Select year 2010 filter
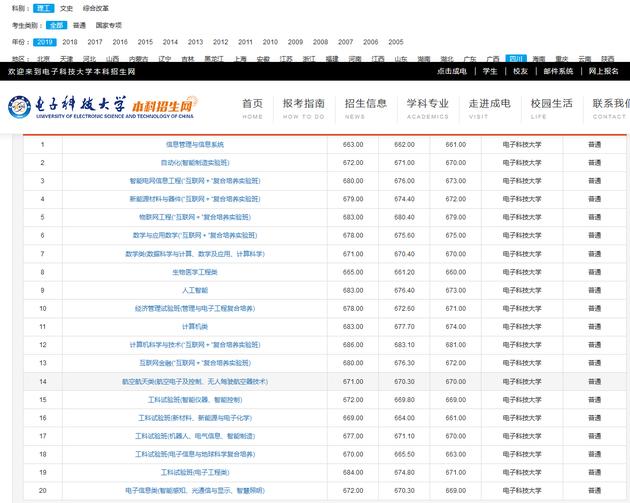This screenshot has width=630, height=503. tap(270, 42)
